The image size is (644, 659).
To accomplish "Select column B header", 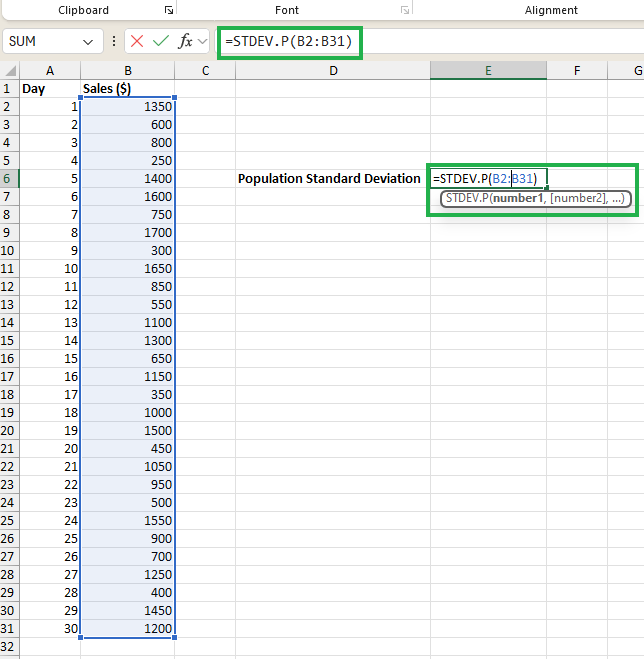I will tap(128, 71).
